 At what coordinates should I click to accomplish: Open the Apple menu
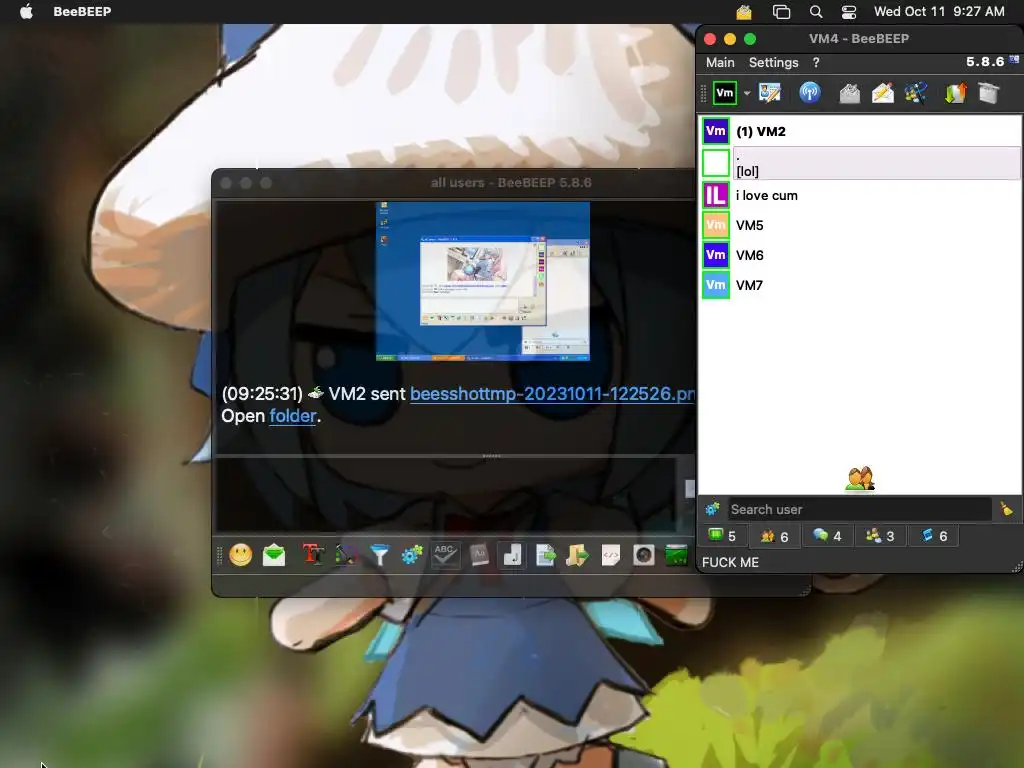[26, 11]
